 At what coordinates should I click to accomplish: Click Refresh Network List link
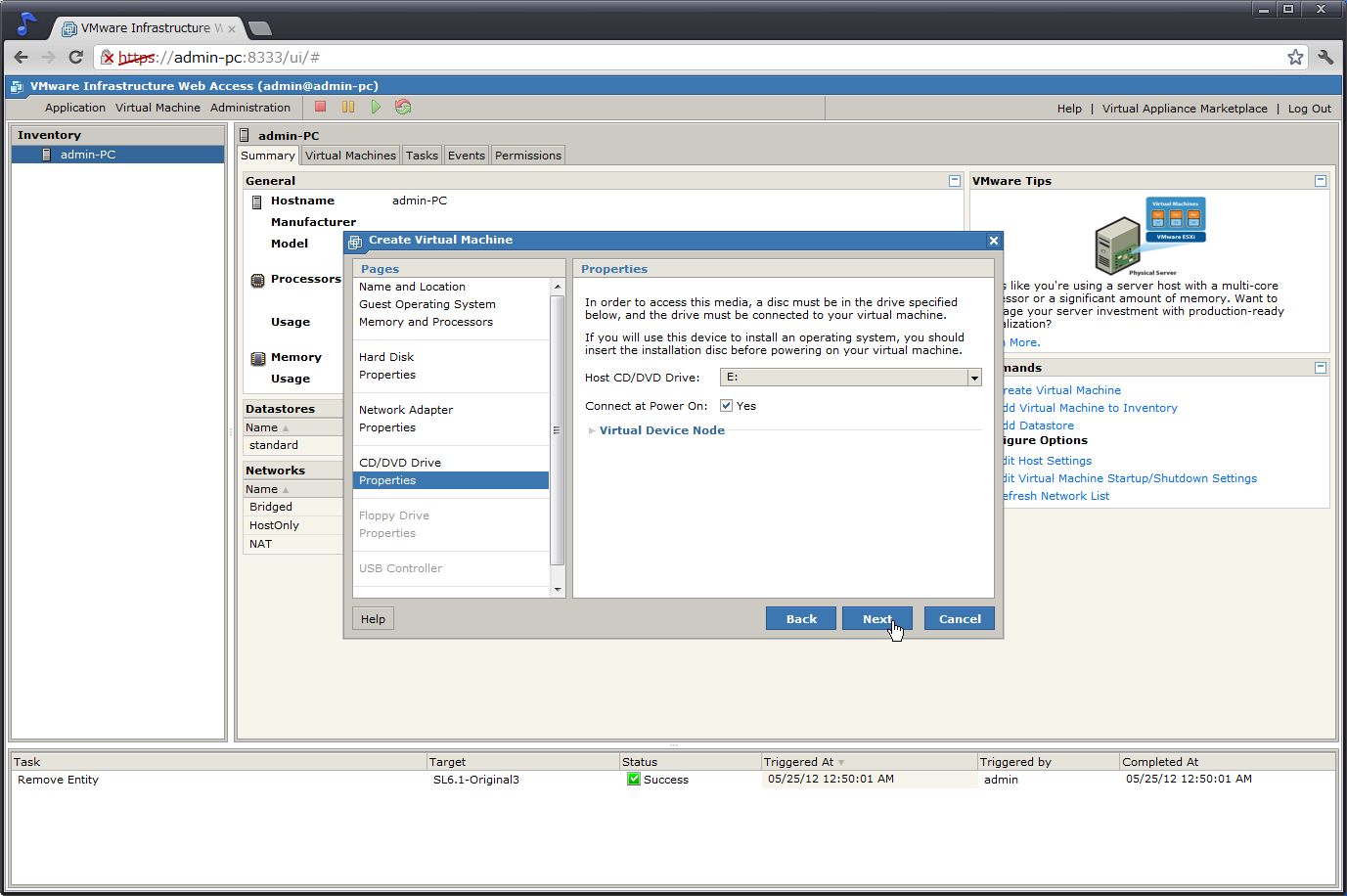point(1055,496)
